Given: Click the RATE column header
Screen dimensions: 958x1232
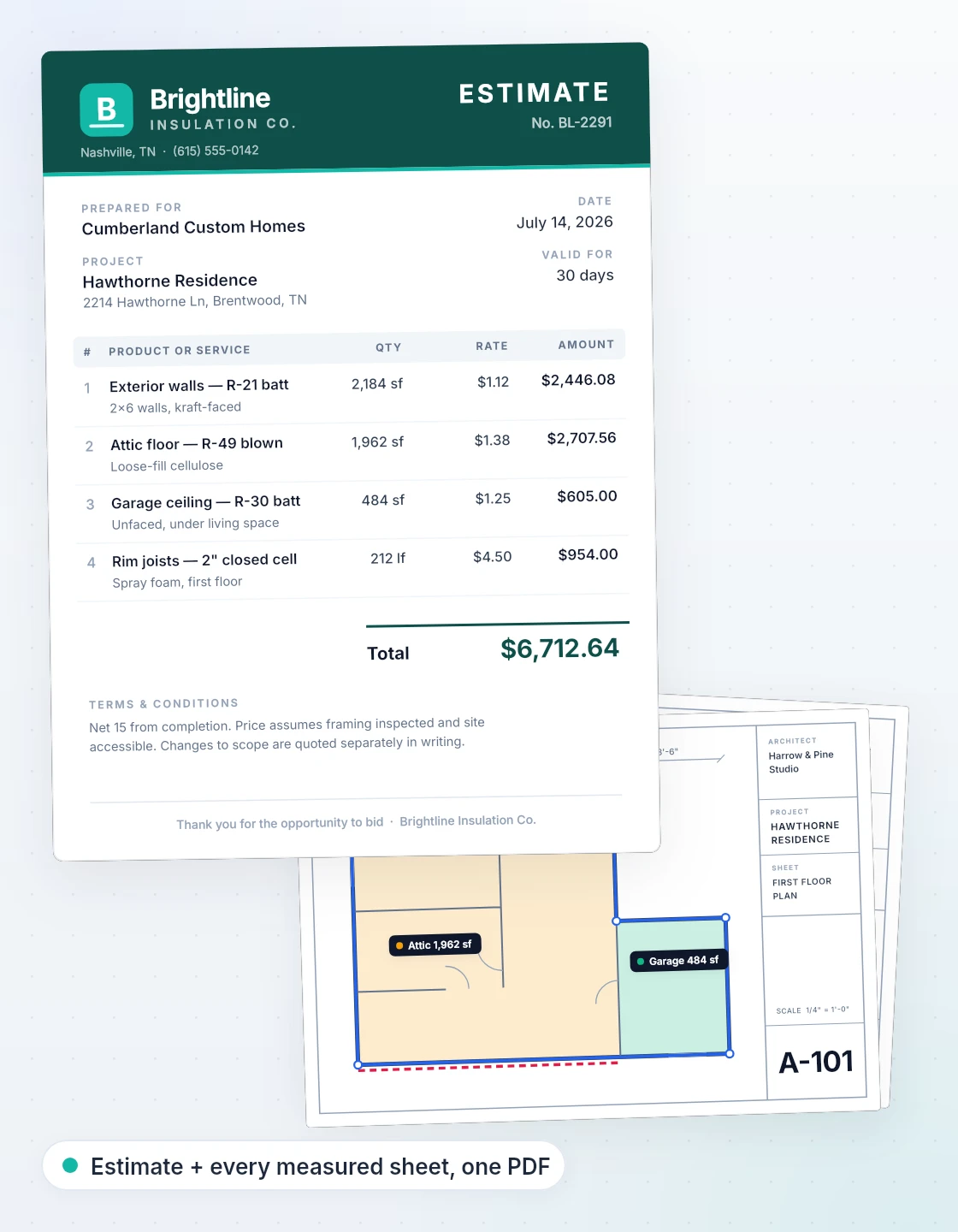Looking at the screenshot, I should 492,346.
